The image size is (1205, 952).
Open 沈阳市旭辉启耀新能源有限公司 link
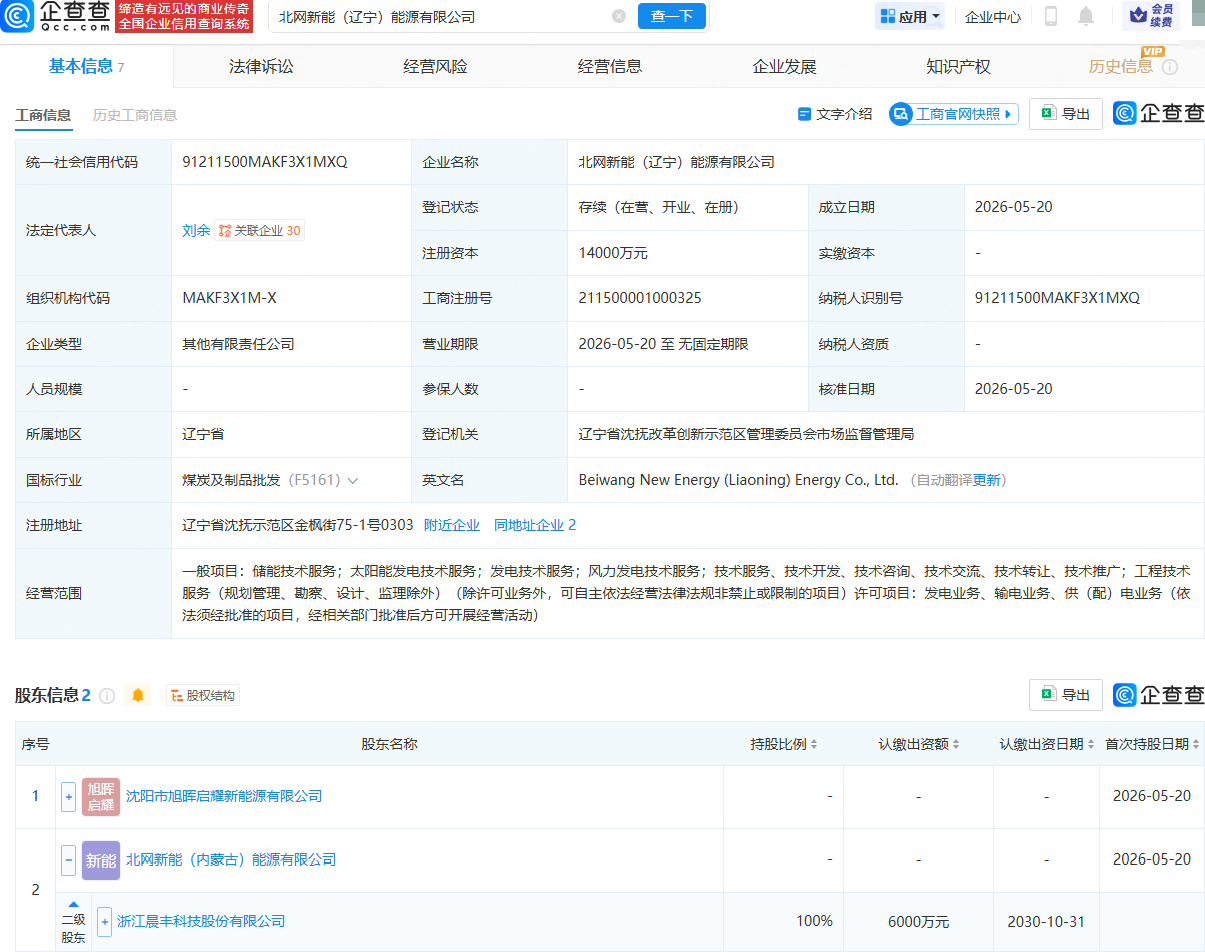224,796
